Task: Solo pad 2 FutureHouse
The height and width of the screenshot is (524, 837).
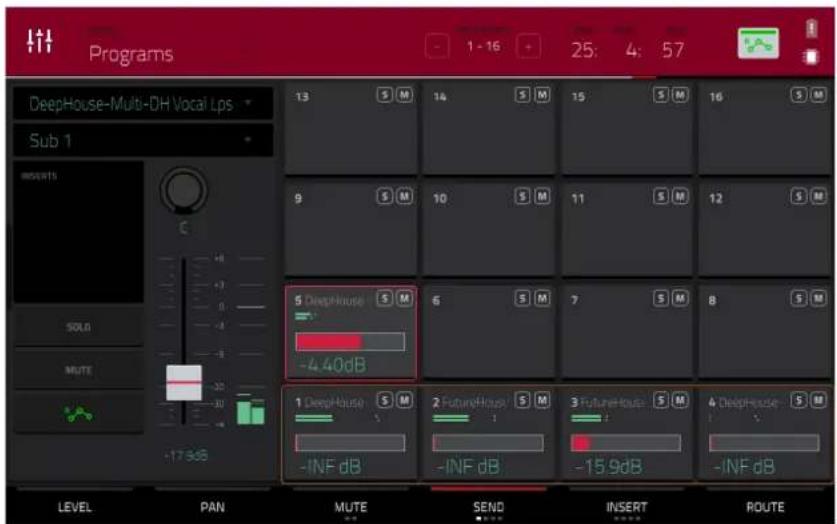Action: pyautogui.click(x=522, y=400)
